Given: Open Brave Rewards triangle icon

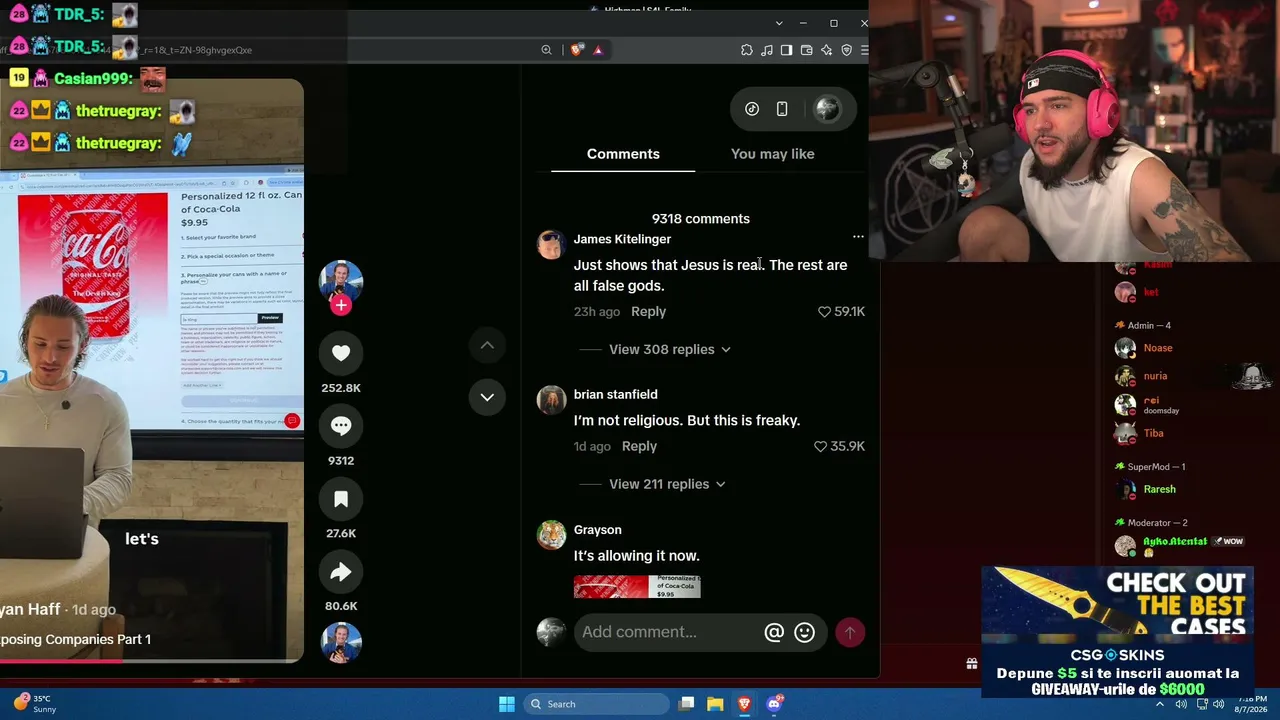Looking at the screenshot, I should [x=598, y=50].
